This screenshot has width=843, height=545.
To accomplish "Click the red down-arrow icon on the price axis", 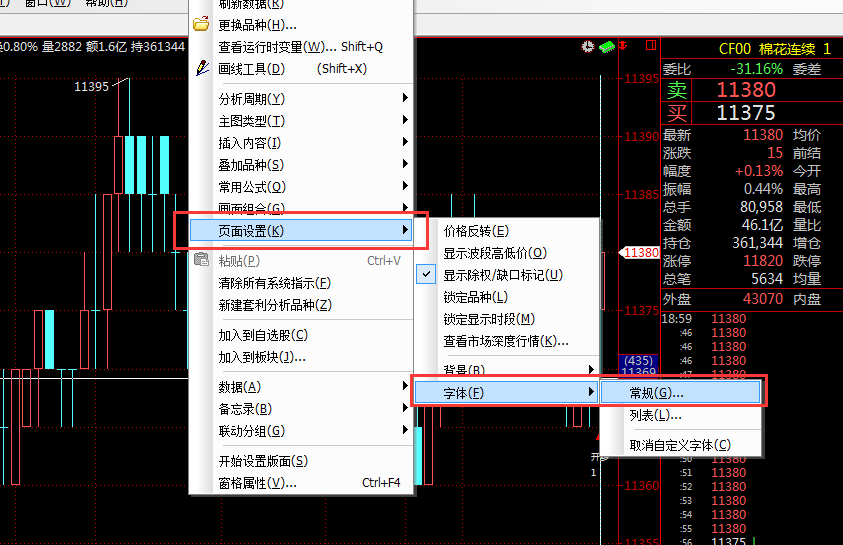I will pos(625,46).
